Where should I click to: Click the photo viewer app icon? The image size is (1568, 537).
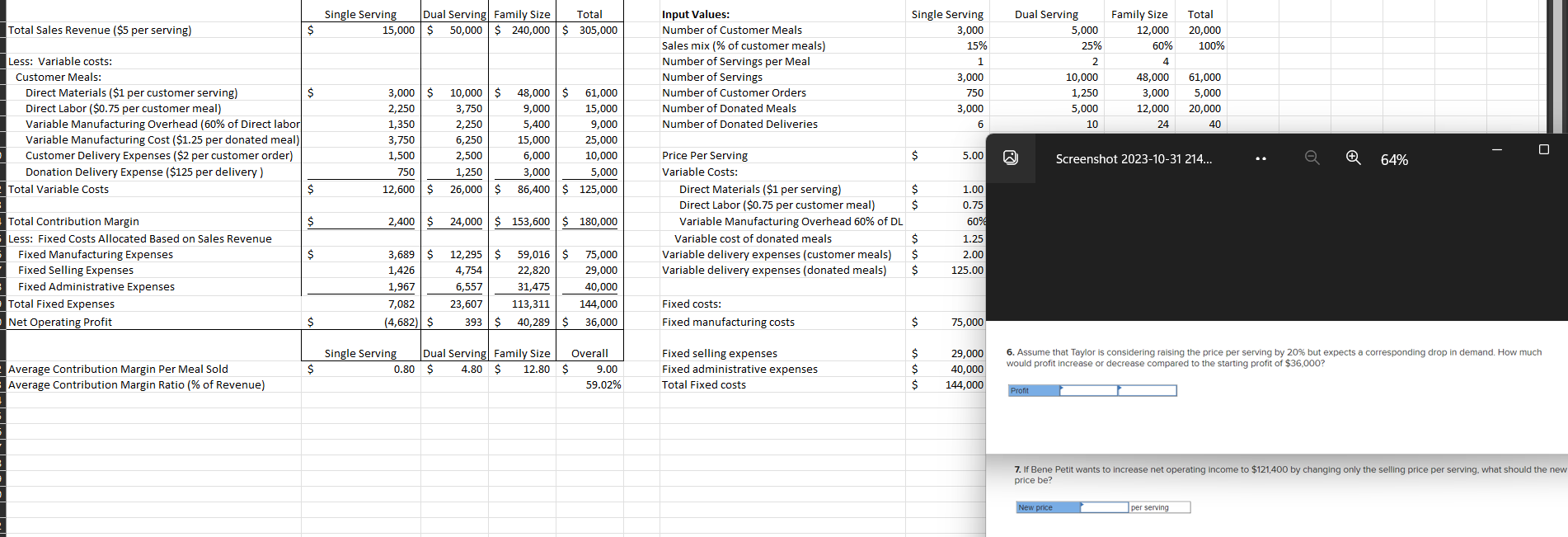(x=1011, y=158)
